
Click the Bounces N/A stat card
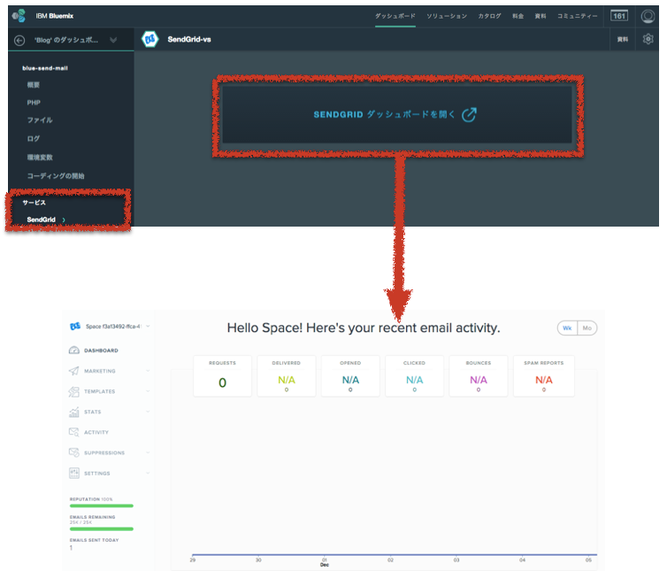479,376
